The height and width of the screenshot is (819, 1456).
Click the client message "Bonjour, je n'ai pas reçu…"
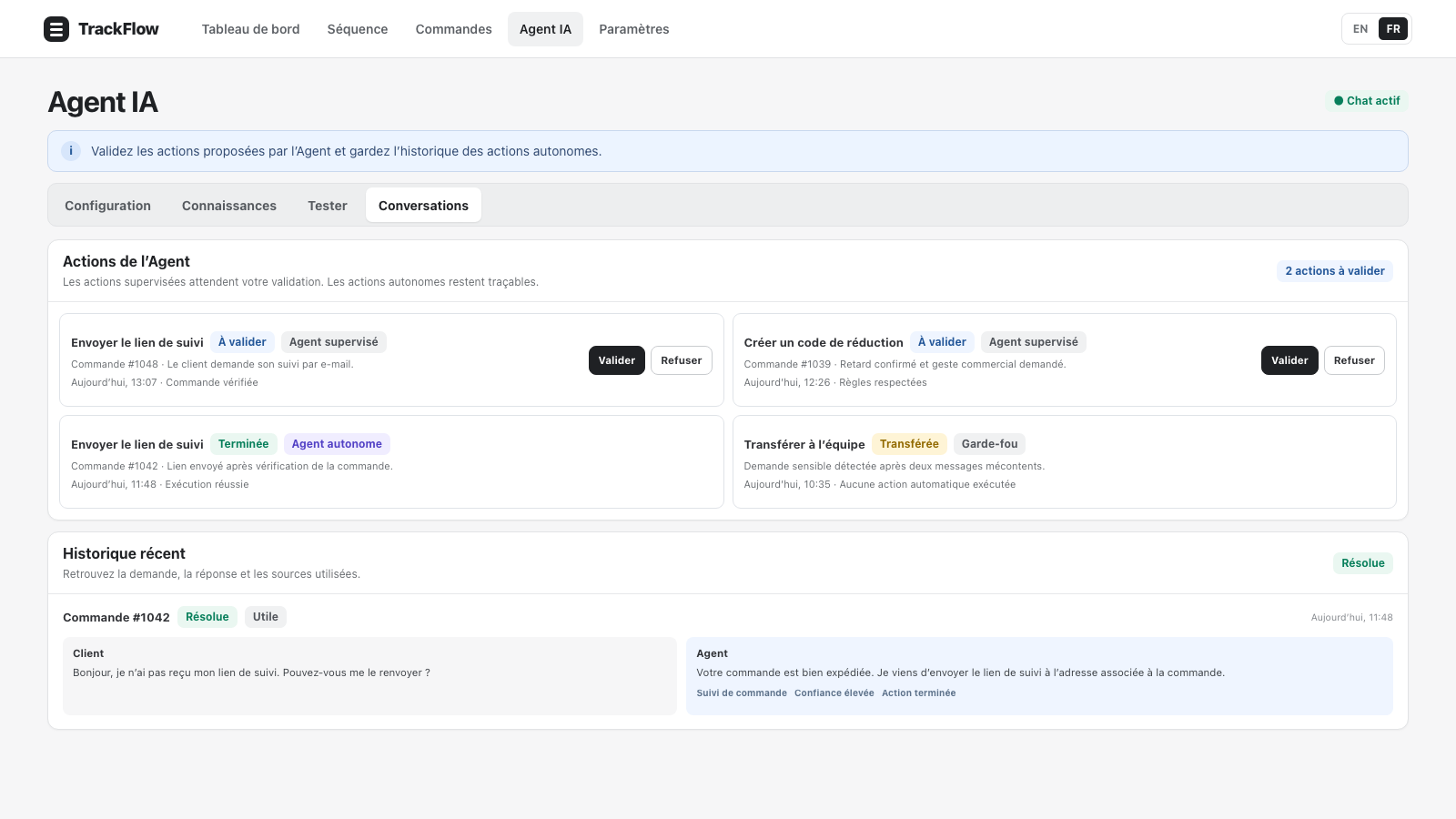pyautogui.click(x=251, y=673)
